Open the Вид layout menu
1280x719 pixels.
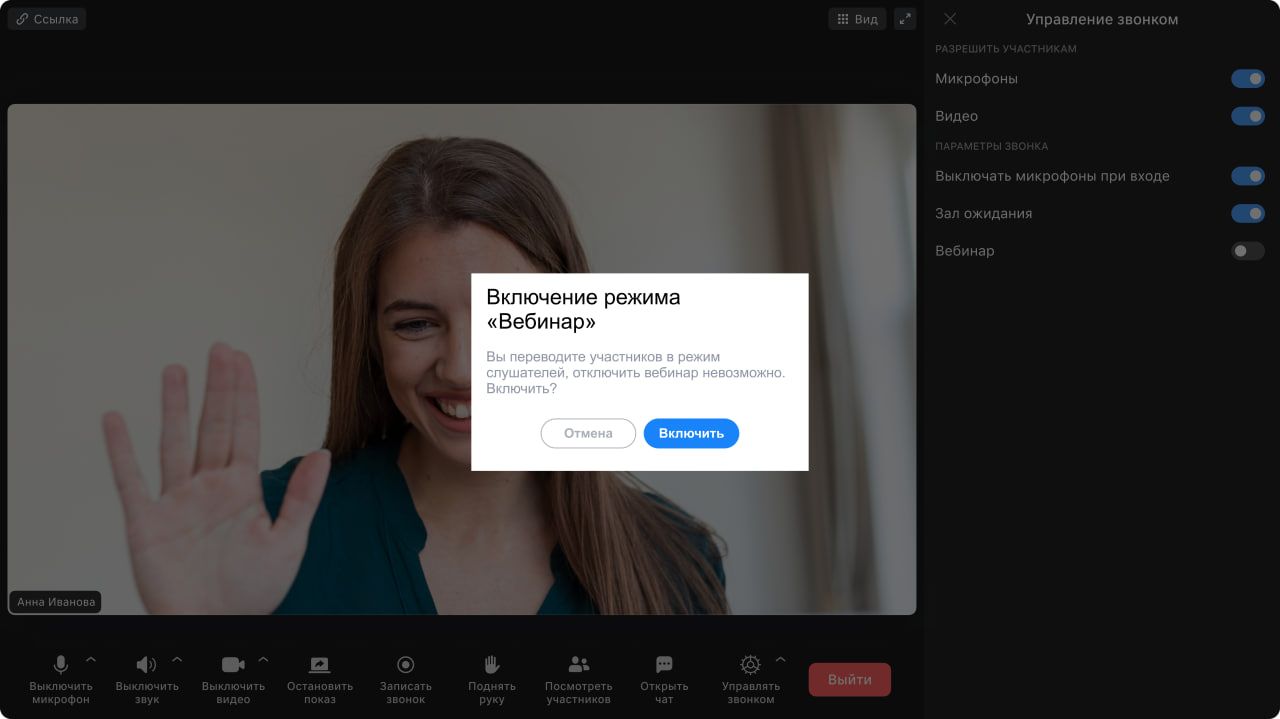click(x=857, y=19)
